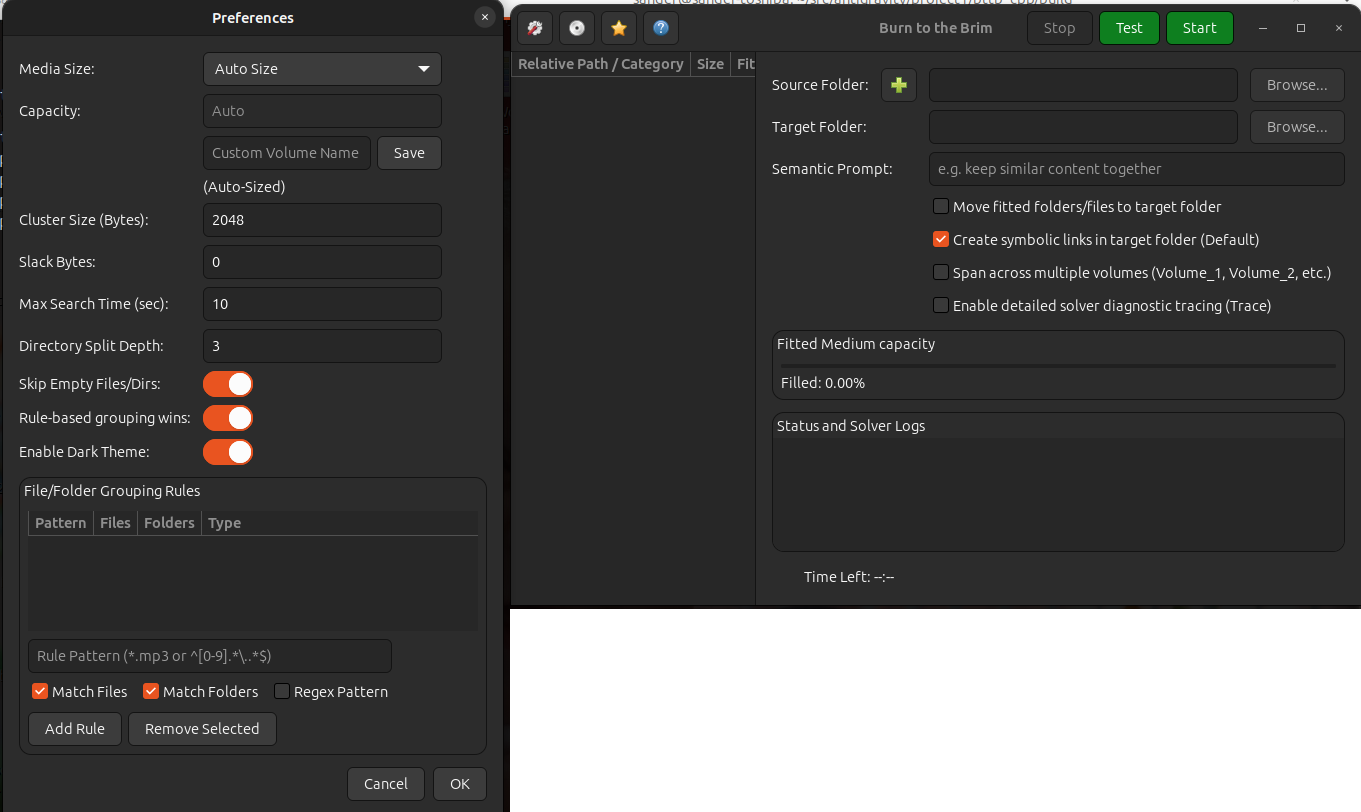Enable Span across multiple volumes option
The width and height of the screenshot is (1361, 812).
941,272
